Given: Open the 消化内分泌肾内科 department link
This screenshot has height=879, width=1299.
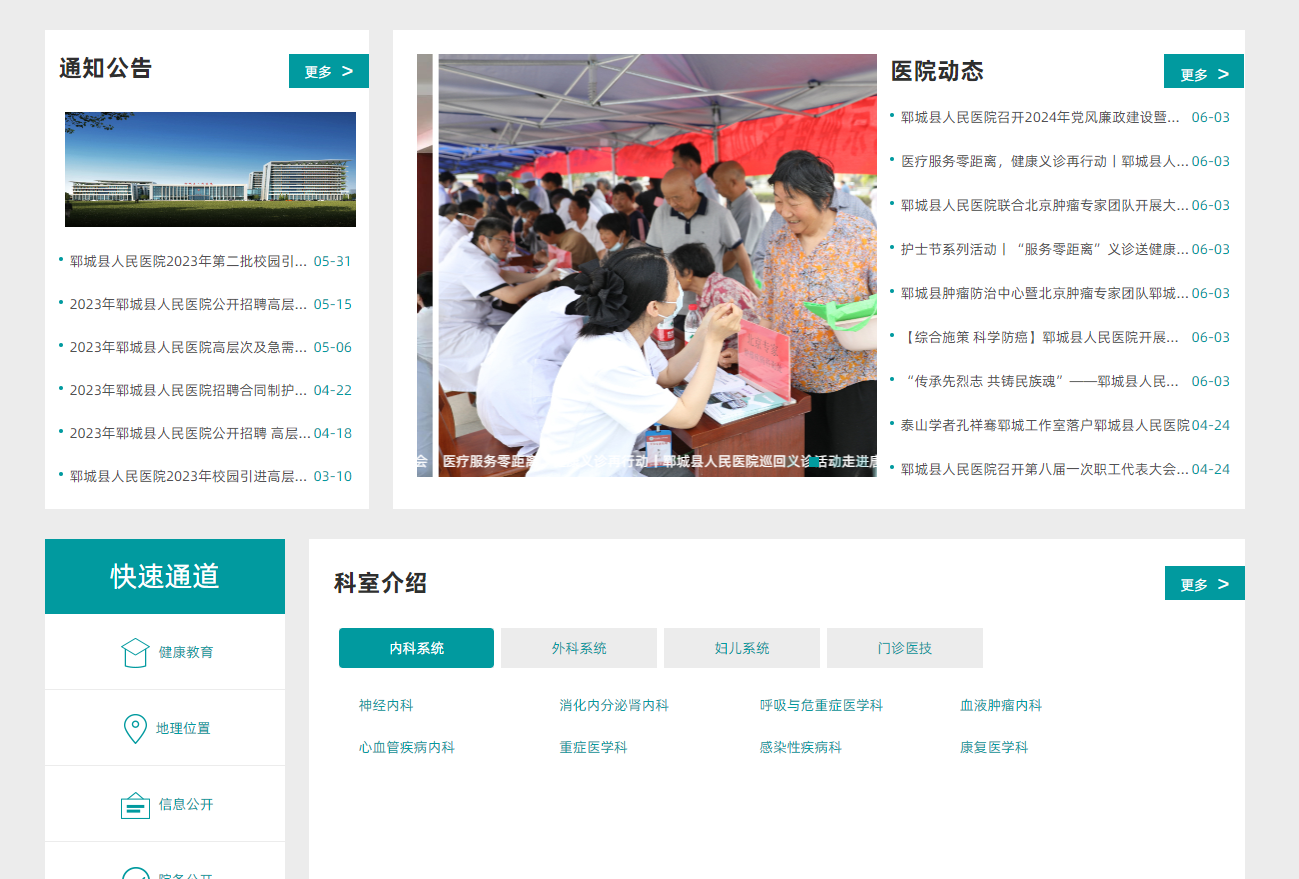Looking at the screenshot, I should click(614, 705).
